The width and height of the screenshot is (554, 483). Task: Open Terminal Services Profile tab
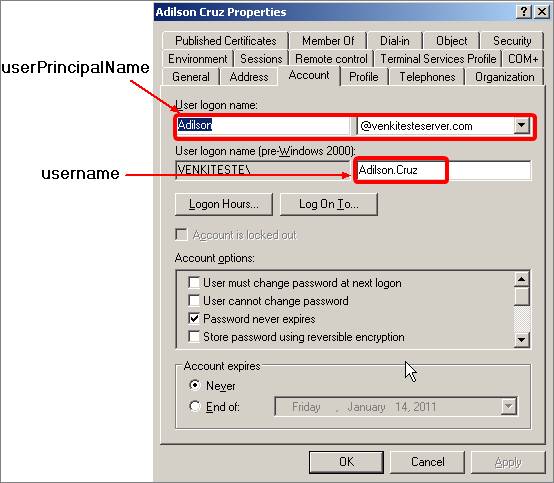(438, 59)
